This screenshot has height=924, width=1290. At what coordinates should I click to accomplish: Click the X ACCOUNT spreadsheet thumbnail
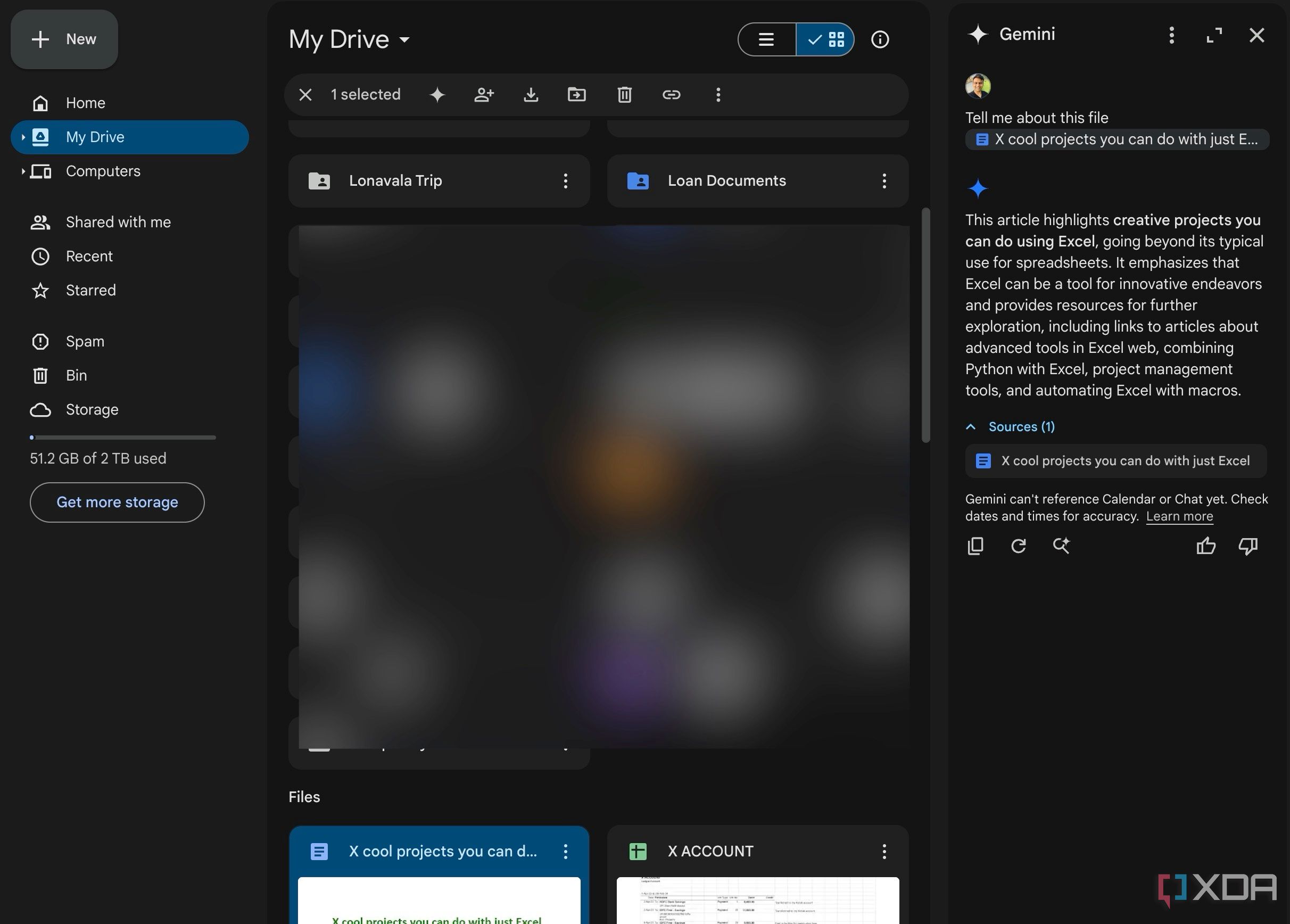click(x=758, y=901)
